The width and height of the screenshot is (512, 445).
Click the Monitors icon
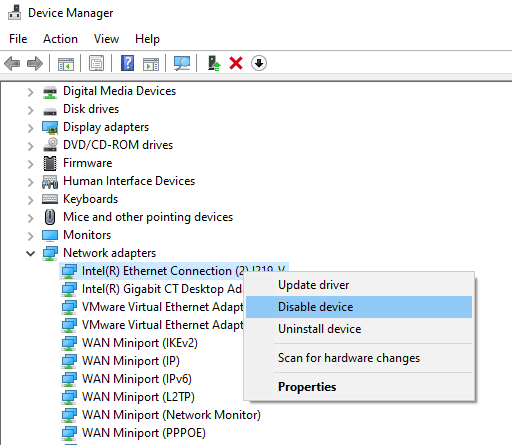(x=50, y=235)
